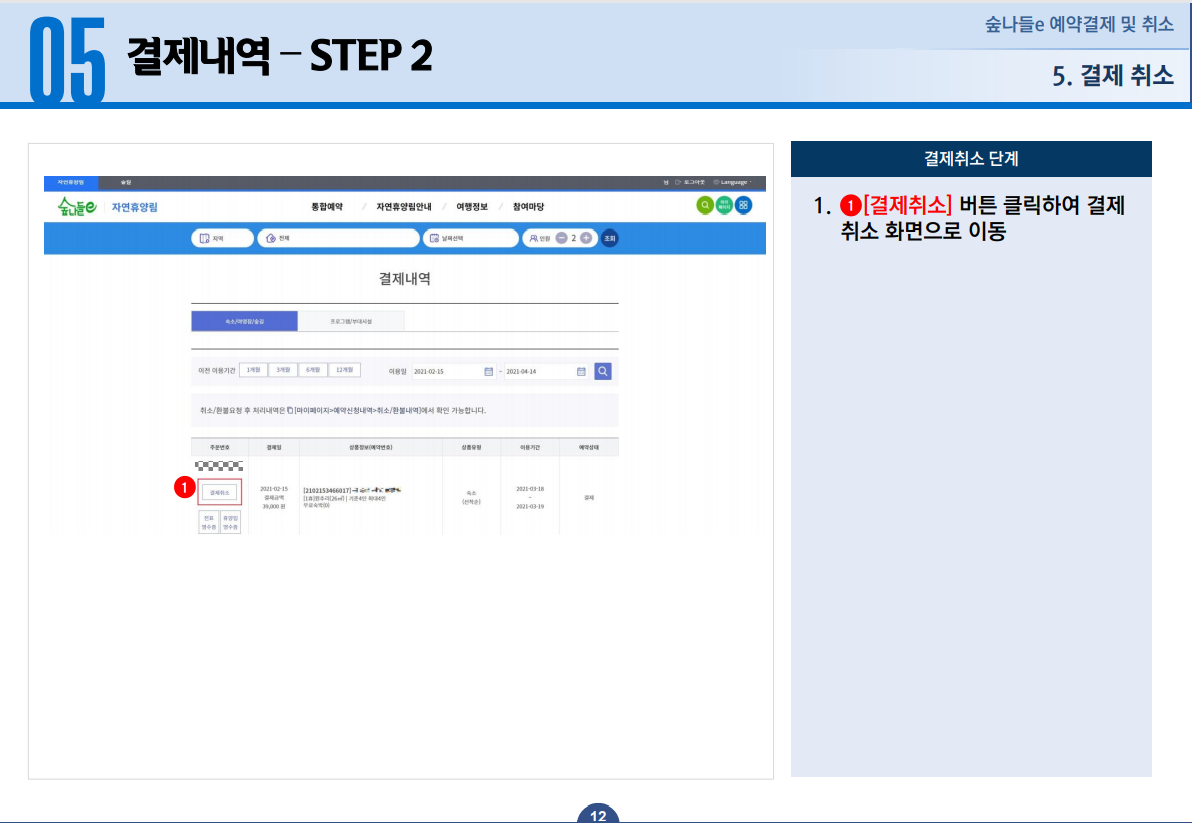The height and width of the screenshot is (823, 1192).
Task: Switch to the 숙소/야영장/숲길 tab
Action: 244,321
